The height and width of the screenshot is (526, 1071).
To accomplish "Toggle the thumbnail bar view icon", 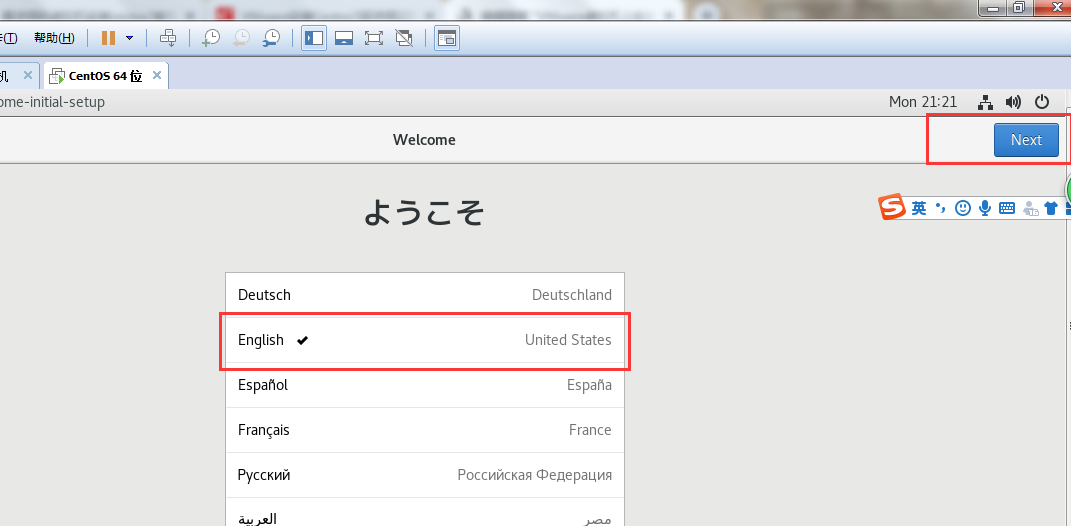I will coord(344,38).
